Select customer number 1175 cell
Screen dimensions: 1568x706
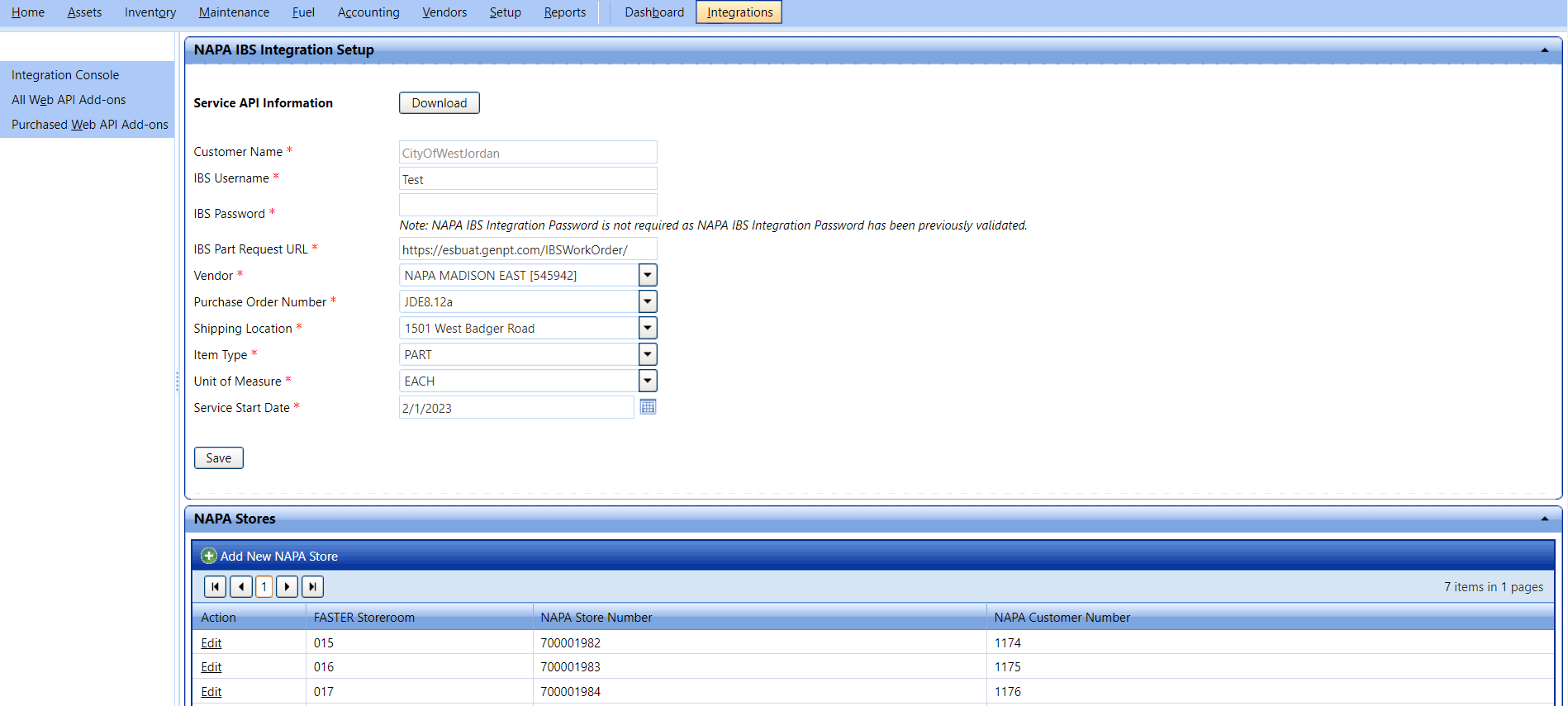point(1270,667)
